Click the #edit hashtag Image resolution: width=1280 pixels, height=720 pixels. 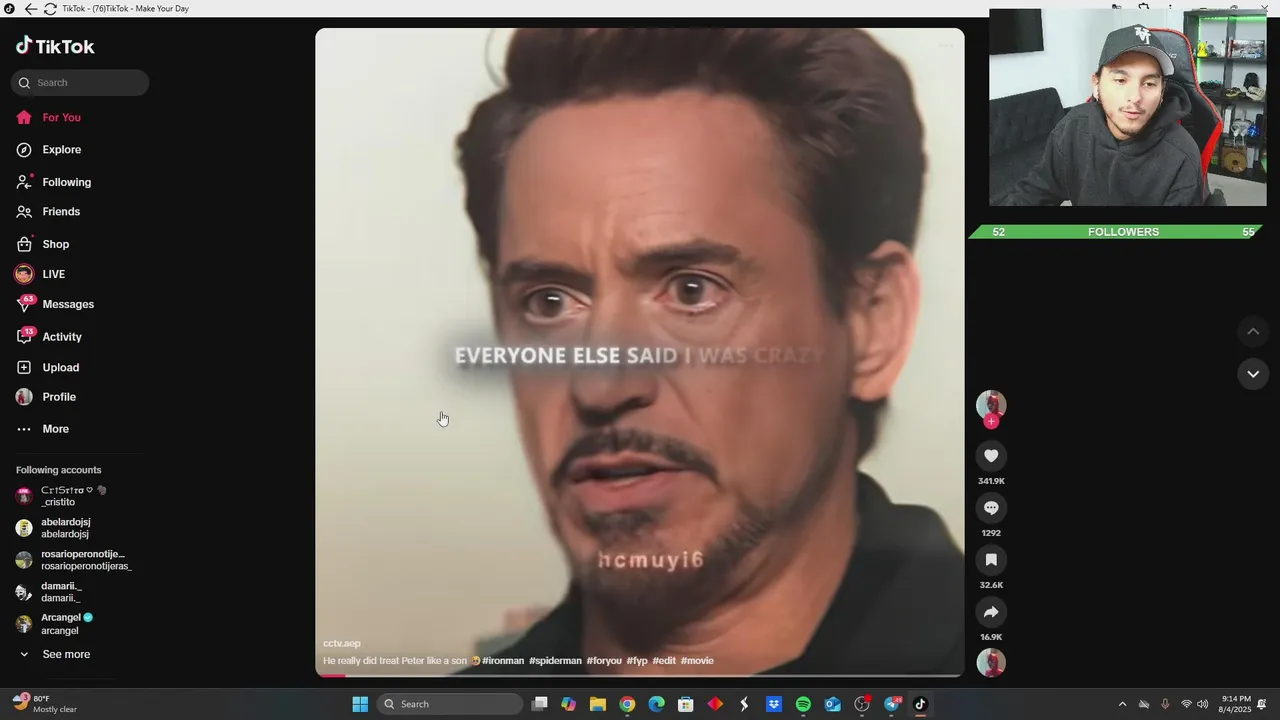coord(664,661)
